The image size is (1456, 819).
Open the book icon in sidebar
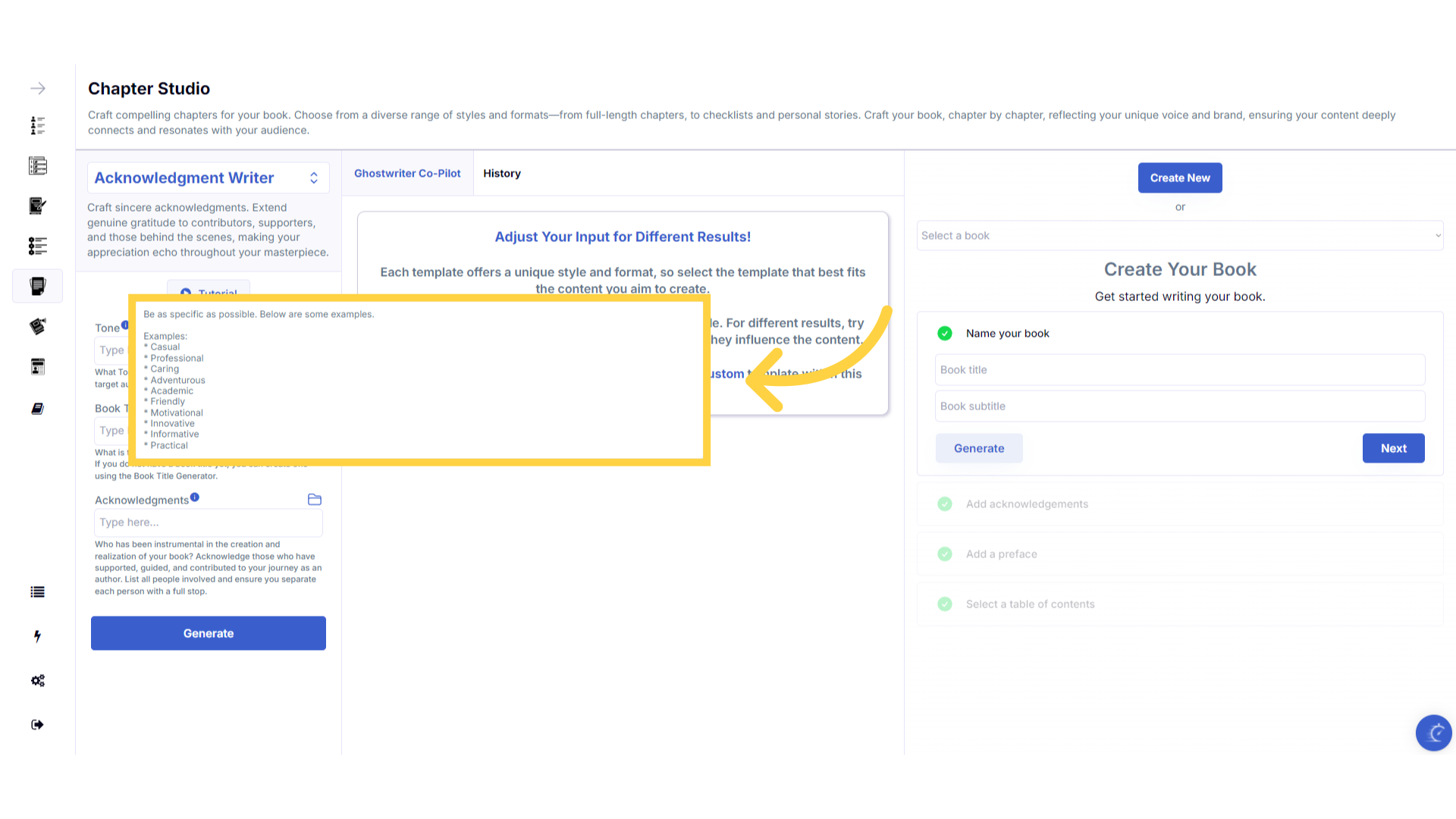coord(37,409)
